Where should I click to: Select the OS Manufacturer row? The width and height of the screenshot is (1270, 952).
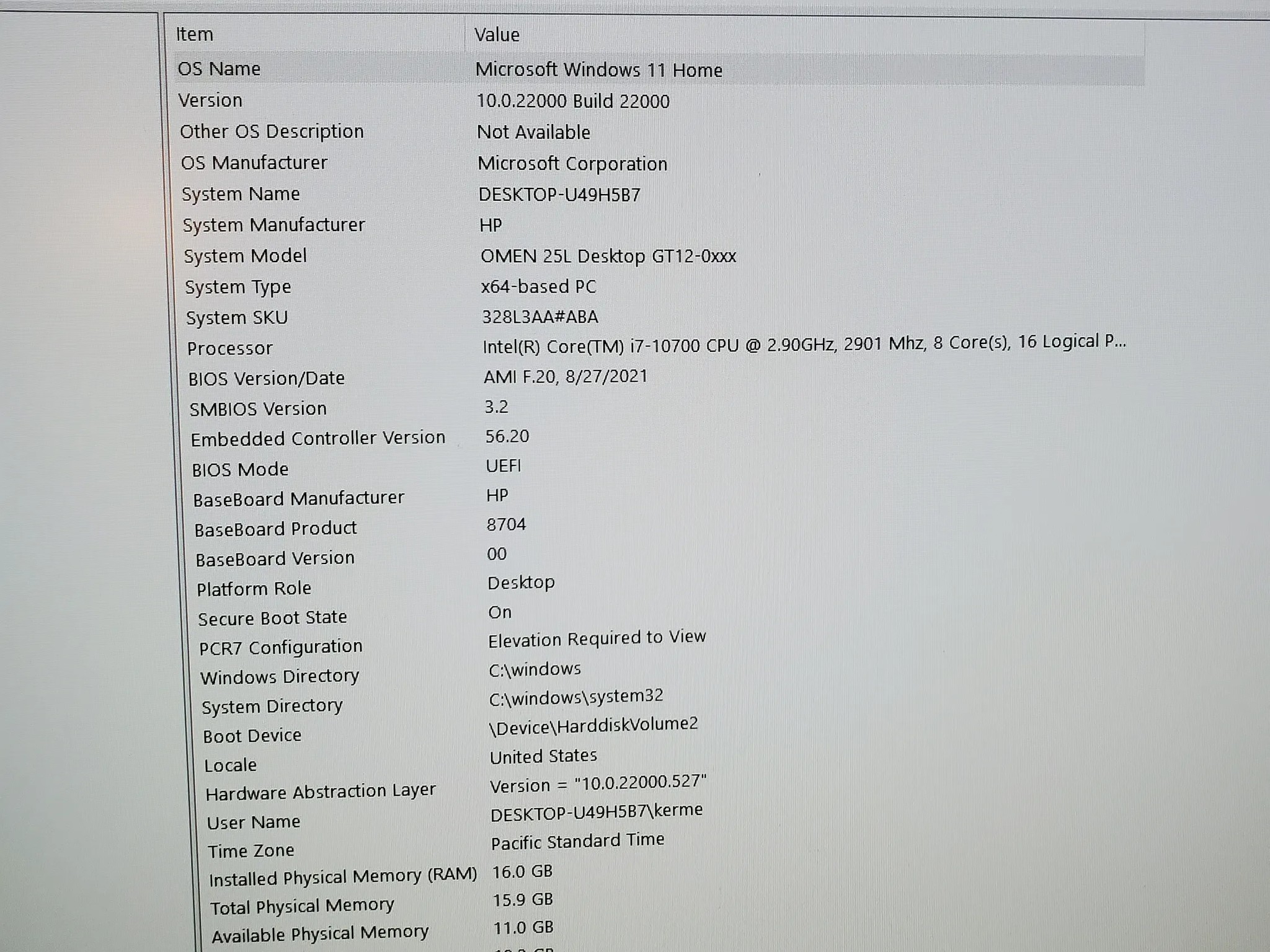click(254, 163)
